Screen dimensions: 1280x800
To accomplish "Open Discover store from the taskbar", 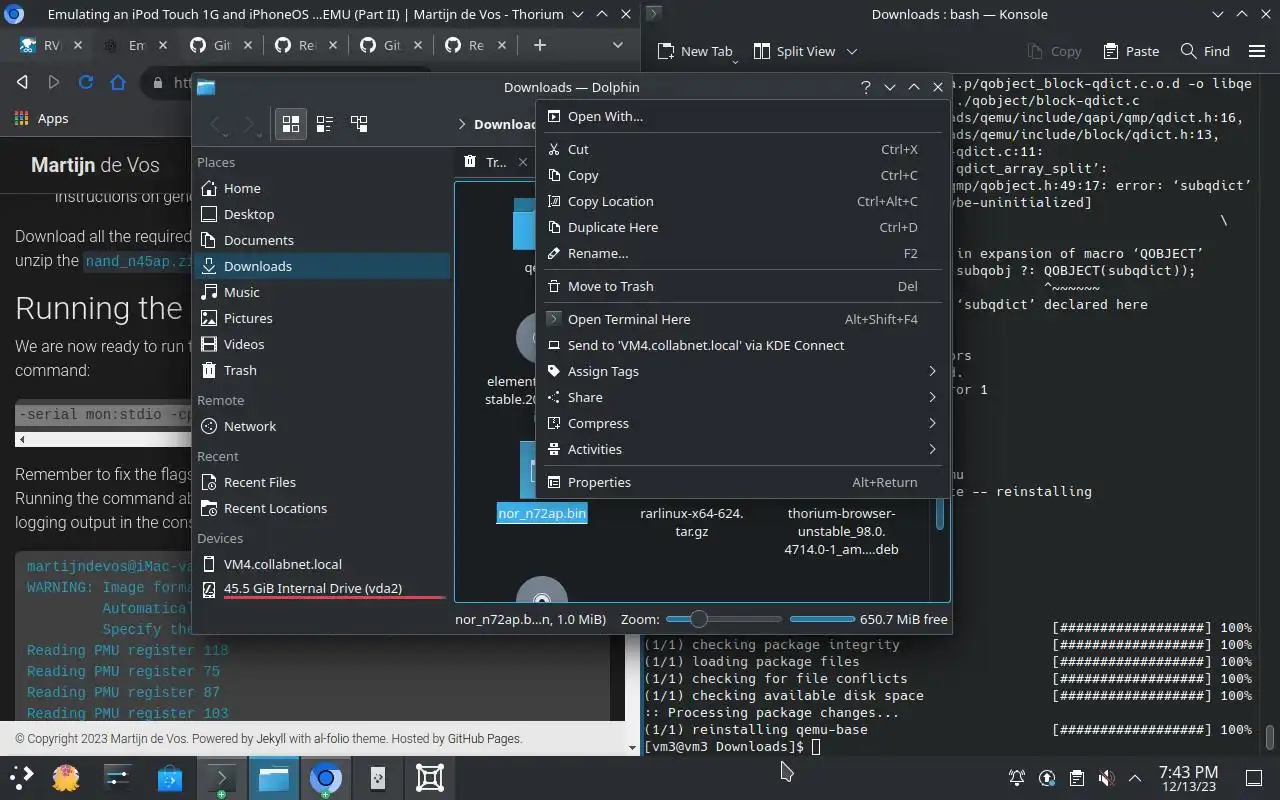I will pos(170,777).
